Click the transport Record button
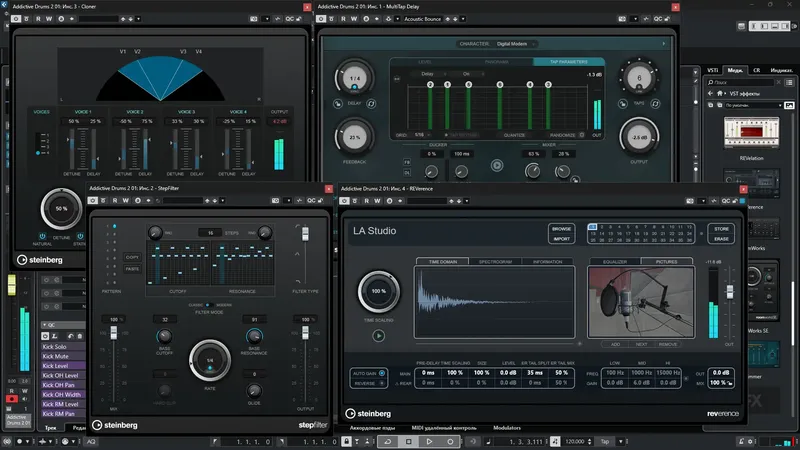Image resolution: width=800 pixels, height=450 pixels. coord(450,441)
